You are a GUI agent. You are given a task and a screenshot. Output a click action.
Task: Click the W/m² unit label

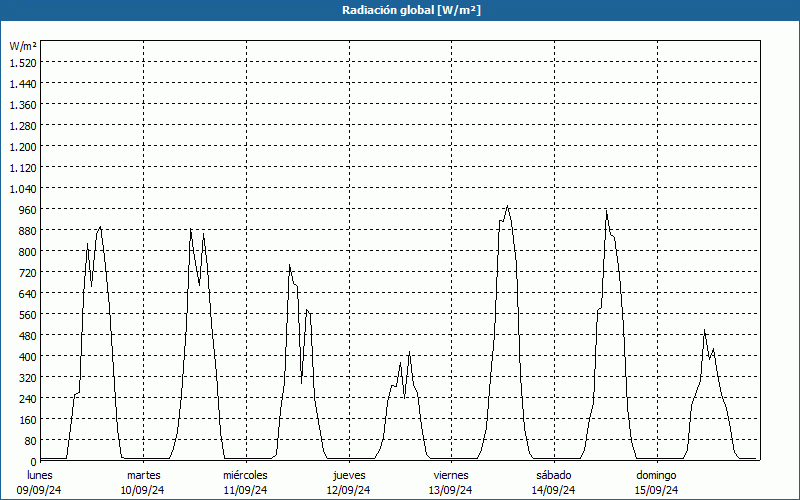tap(23, 46)
